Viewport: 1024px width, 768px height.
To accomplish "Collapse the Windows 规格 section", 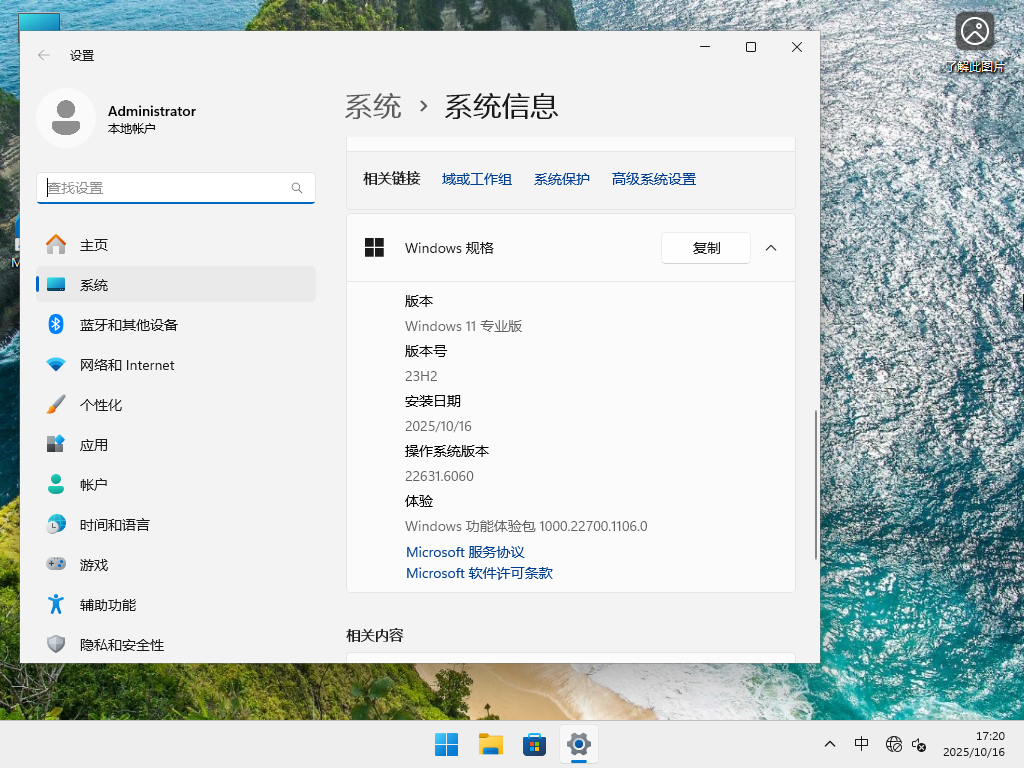I will point(770,248).
